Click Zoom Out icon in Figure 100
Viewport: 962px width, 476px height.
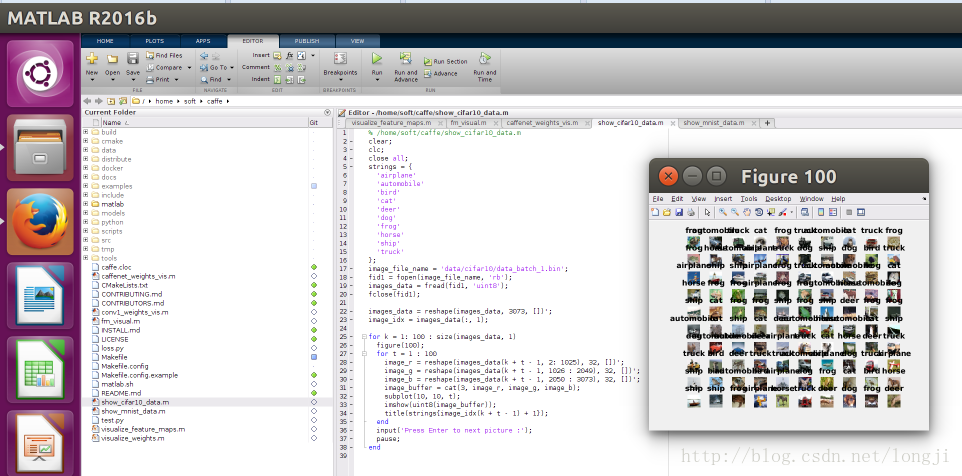pyautogui.click(x=734, y=212)
